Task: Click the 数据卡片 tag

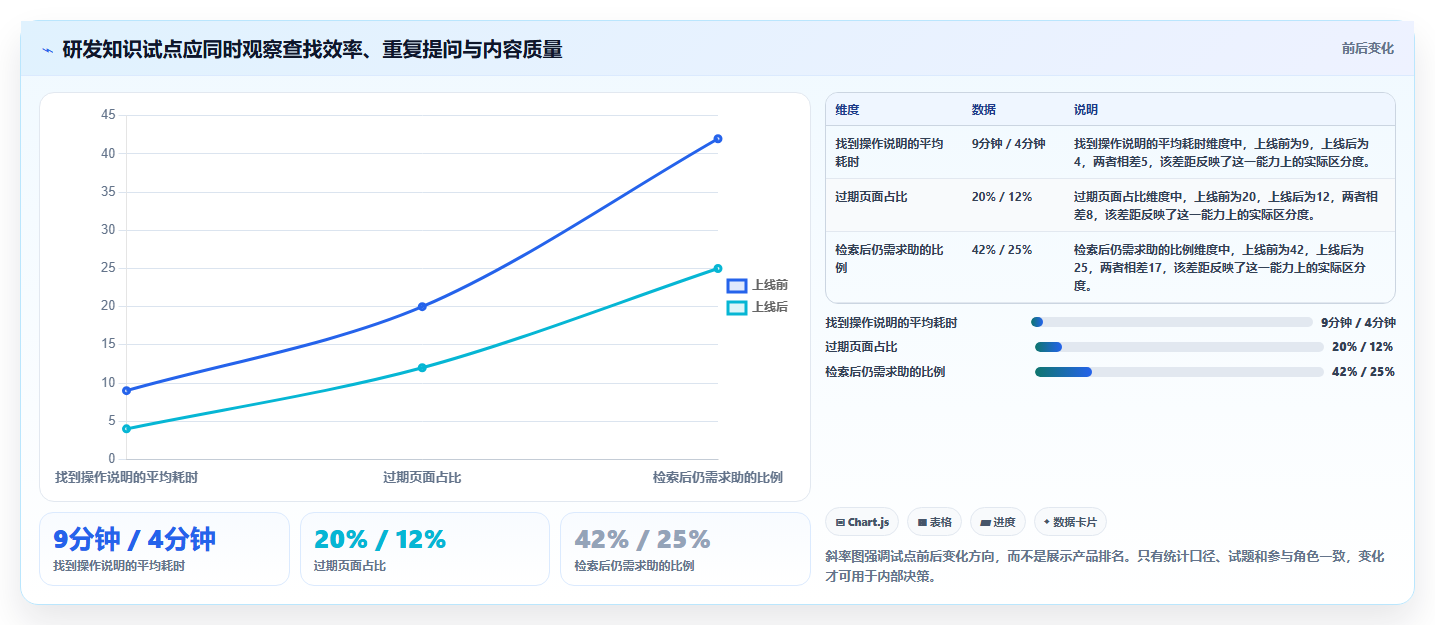Action: (x=1070, y=522)
